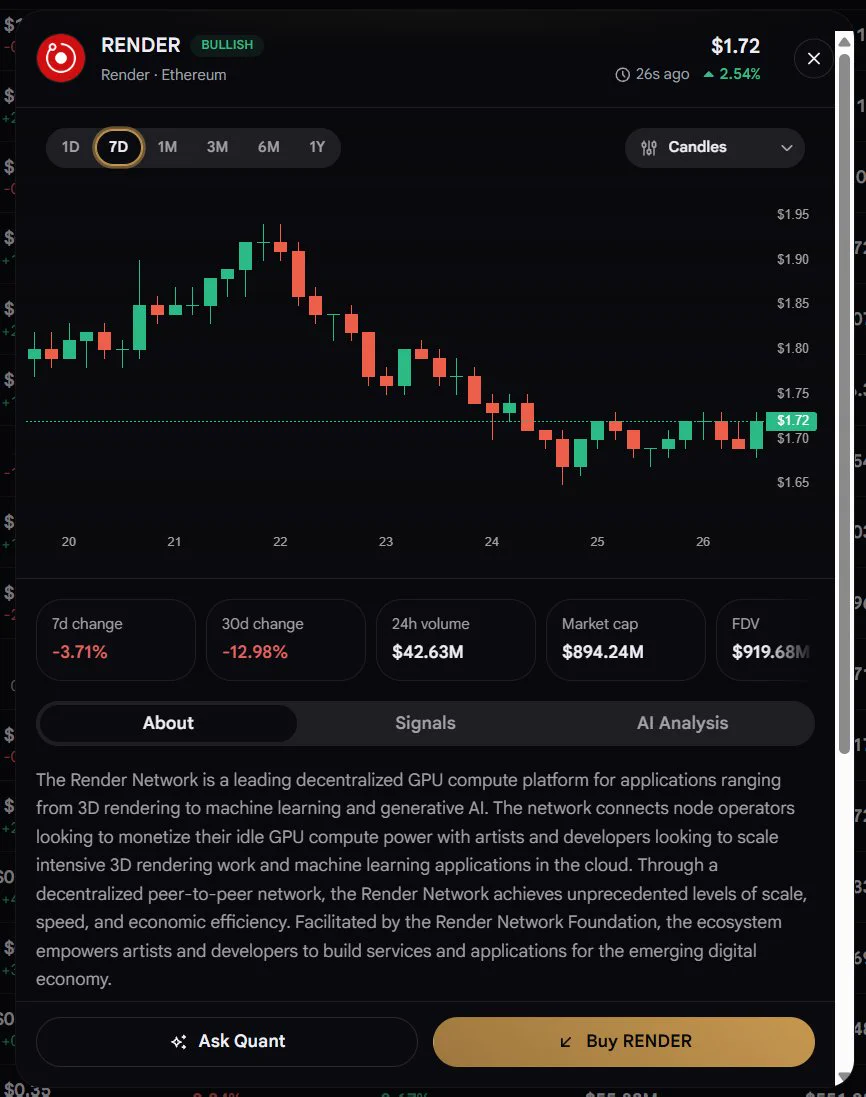
Task: Click the Buy RENDER button
Action: click(624, 1041)
